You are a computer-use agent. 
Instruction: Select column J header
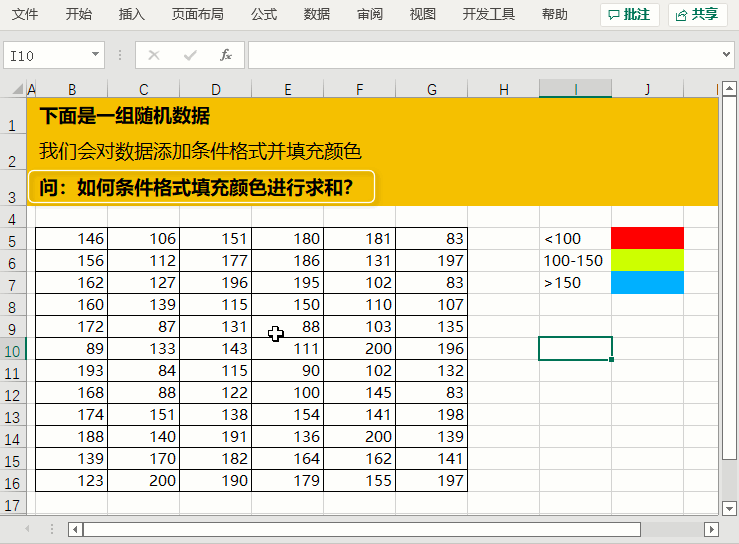point(648,89)
